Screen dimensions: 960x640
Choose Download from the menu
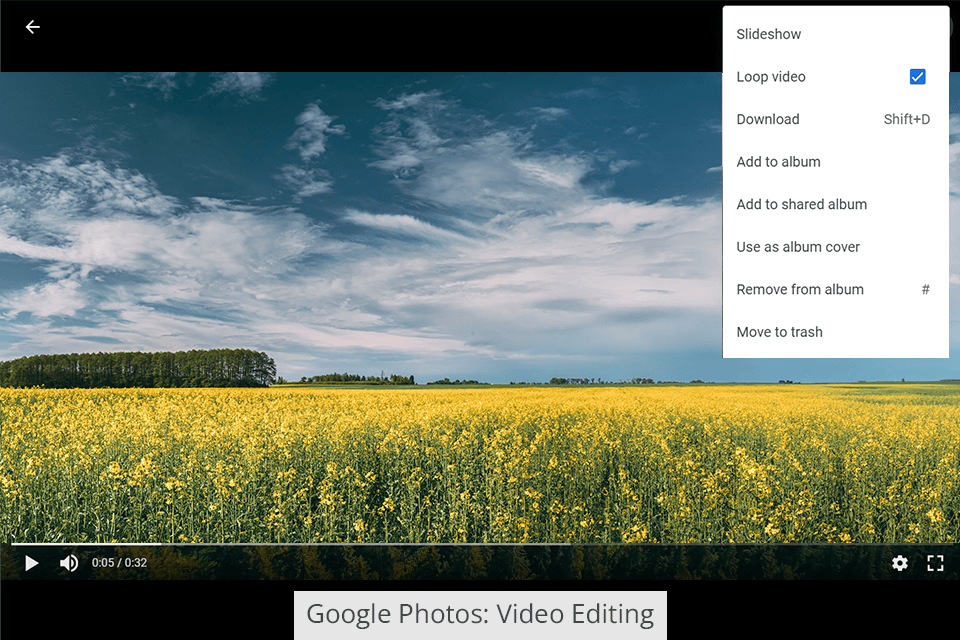point(836,119)
